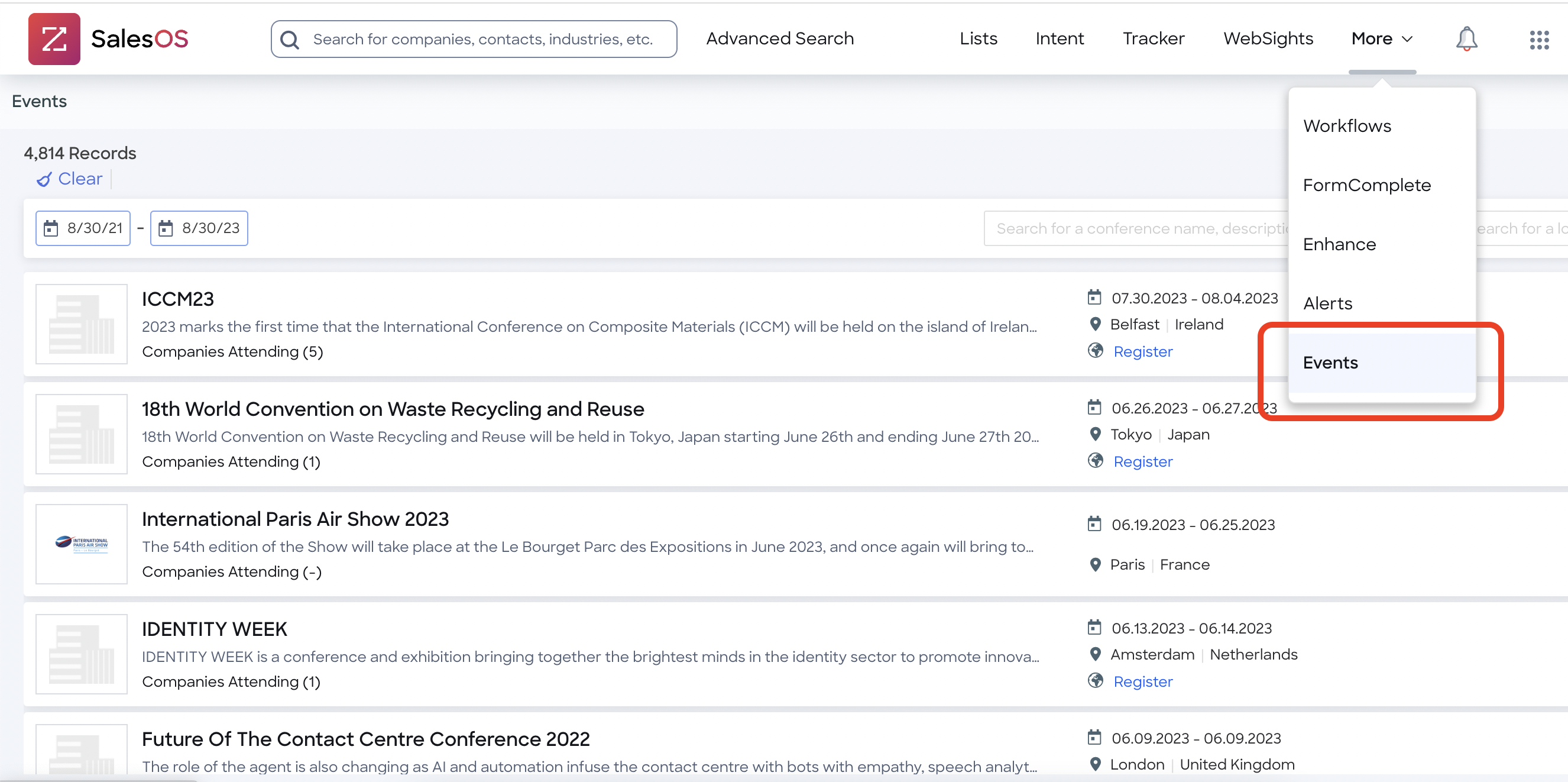Click the end date calendar icon

click(166, 228)
